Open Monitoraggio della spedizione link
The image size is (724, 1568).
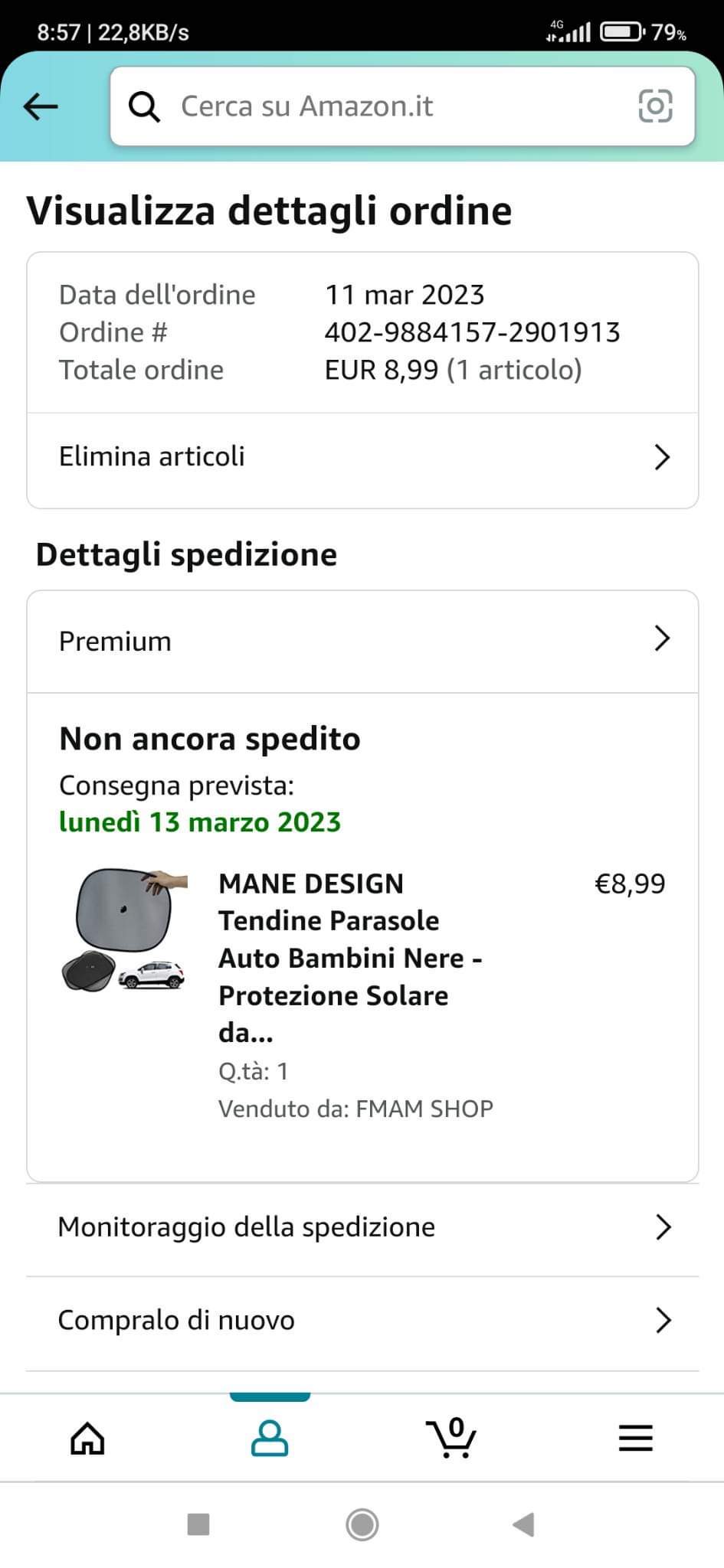(362, 1227)
